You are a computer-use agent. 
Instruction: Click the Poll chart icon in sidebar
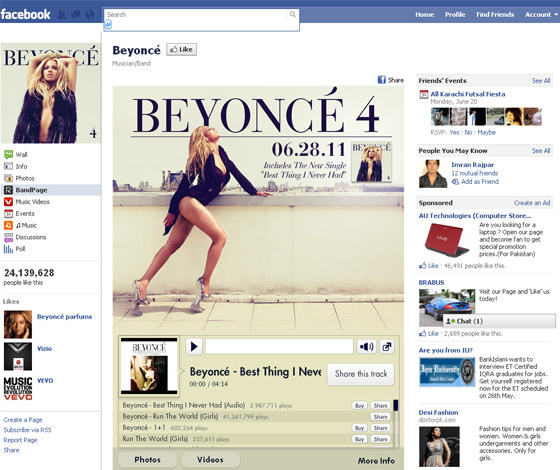(x=8, y=249)
